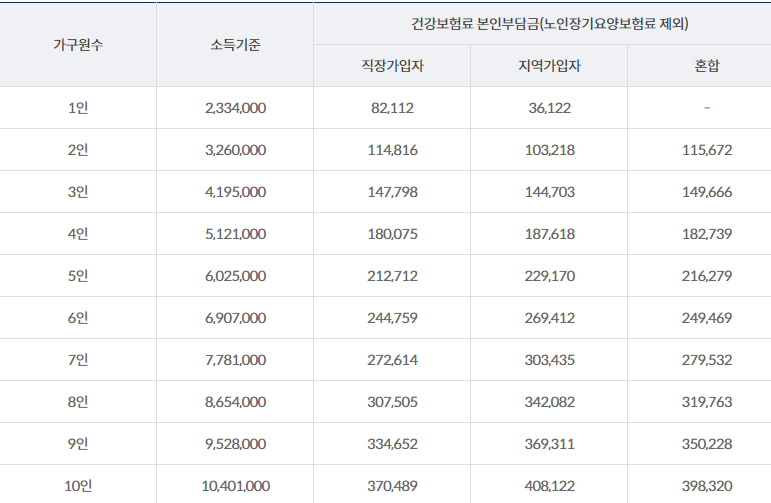Click the 114,816 cell

pyautogui.click(x=392, y=150)
